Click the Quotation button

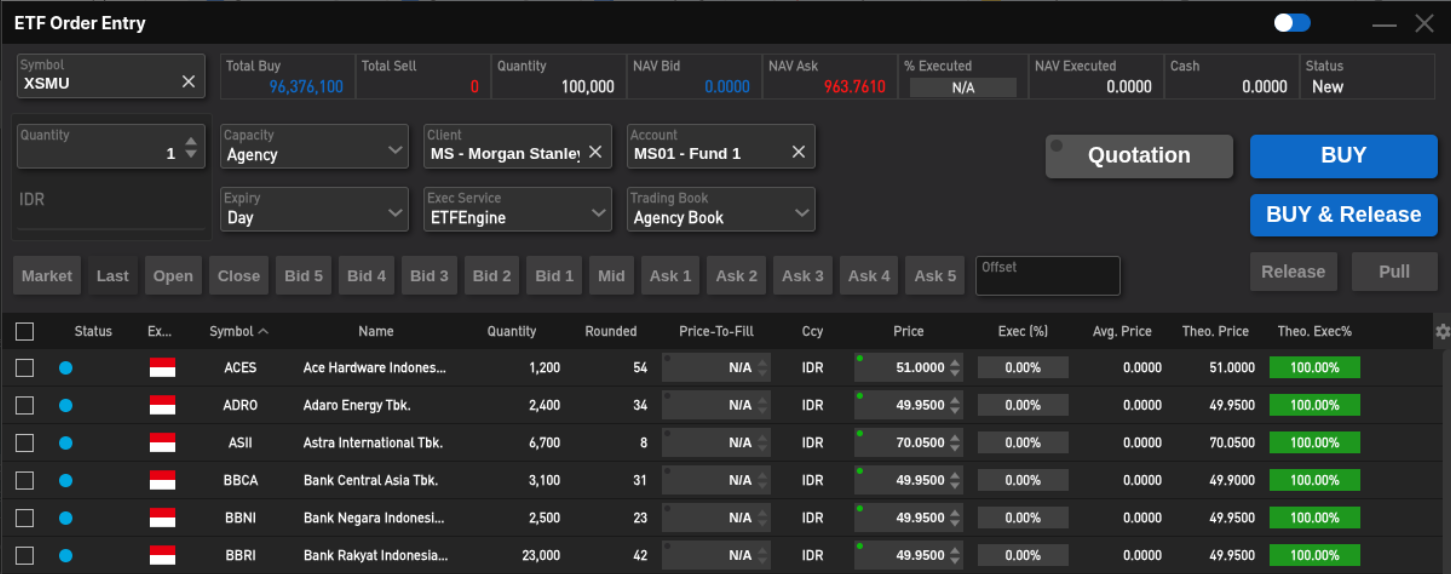coord(1139,156)
